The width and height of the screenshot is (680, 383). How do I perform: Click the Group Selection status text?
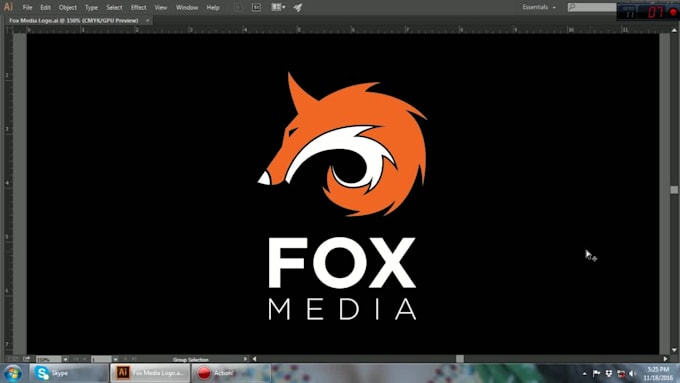click(x=190, y=360)
